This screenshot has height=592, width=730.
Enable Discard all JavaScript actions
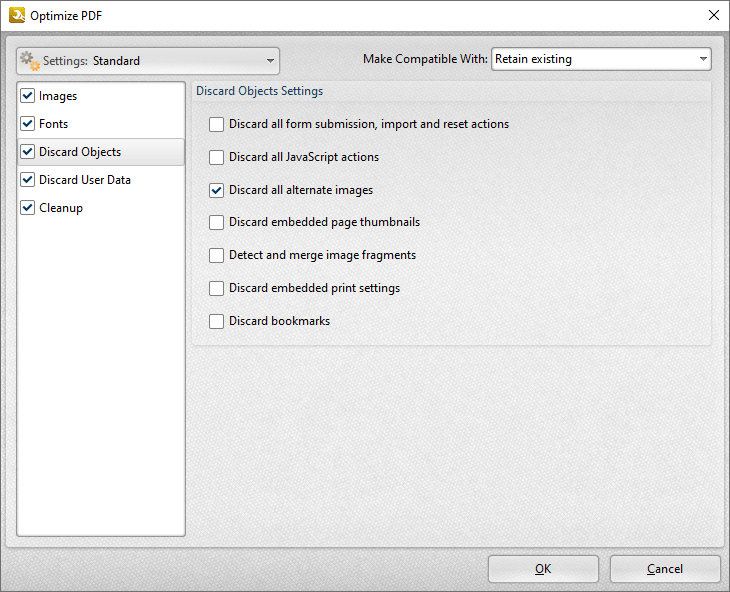(216, 157)
